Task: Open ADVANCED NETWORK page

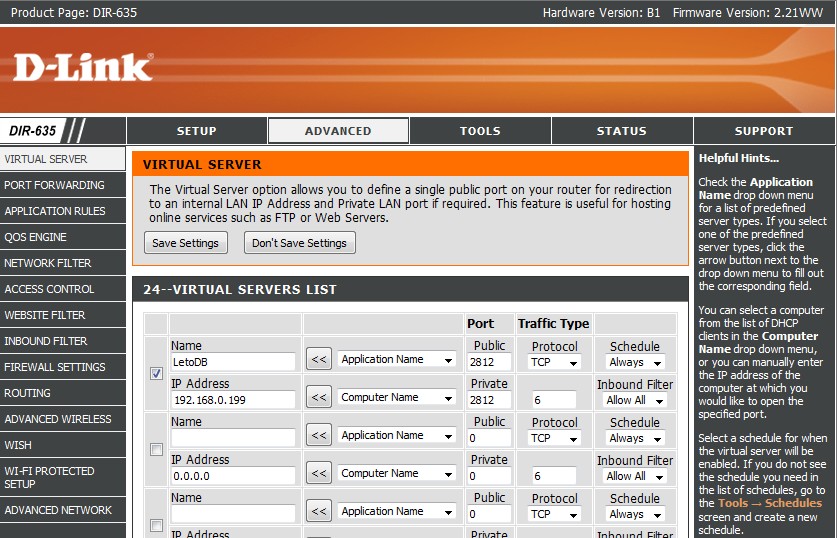Action: [x=62, y=510]
